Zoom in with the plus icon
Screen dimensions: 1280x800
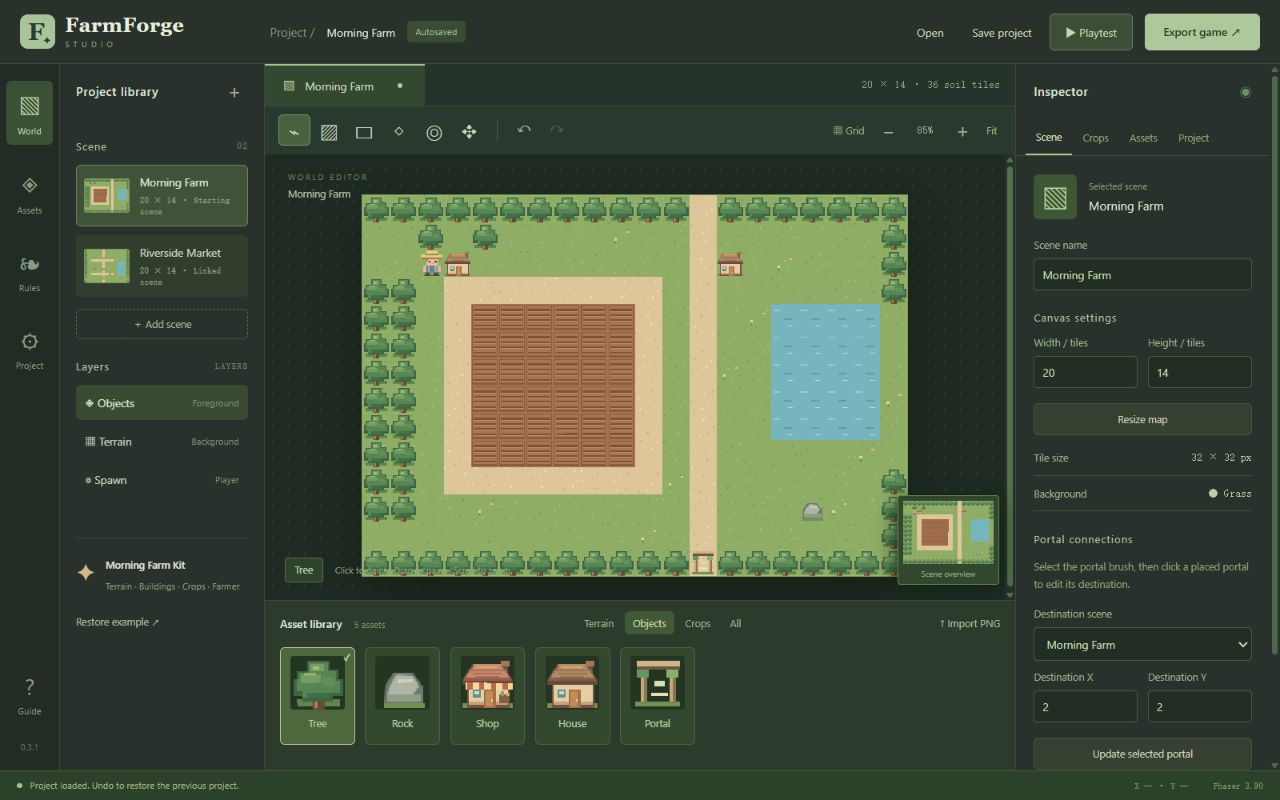pos(962,131)
